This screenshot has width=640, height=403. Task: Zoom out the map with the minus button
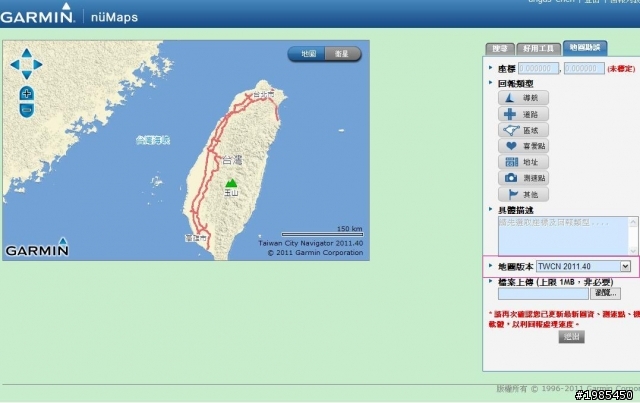point(27,110)
